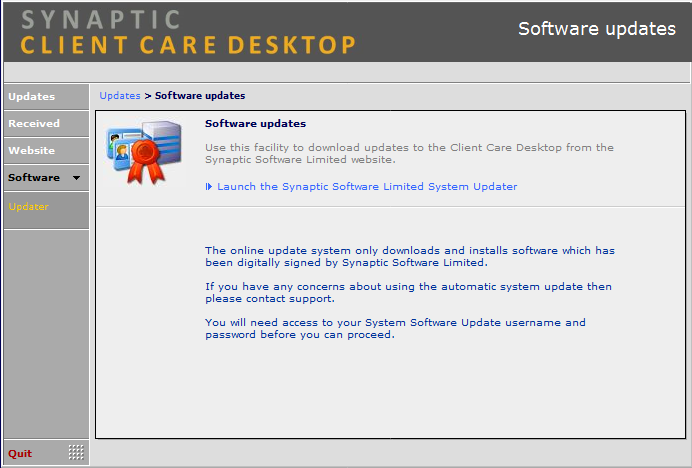Click the certificate ribbon software updates image
This screenshot has width=692, height=468.
pyautogui.click(x=144, y=152)
